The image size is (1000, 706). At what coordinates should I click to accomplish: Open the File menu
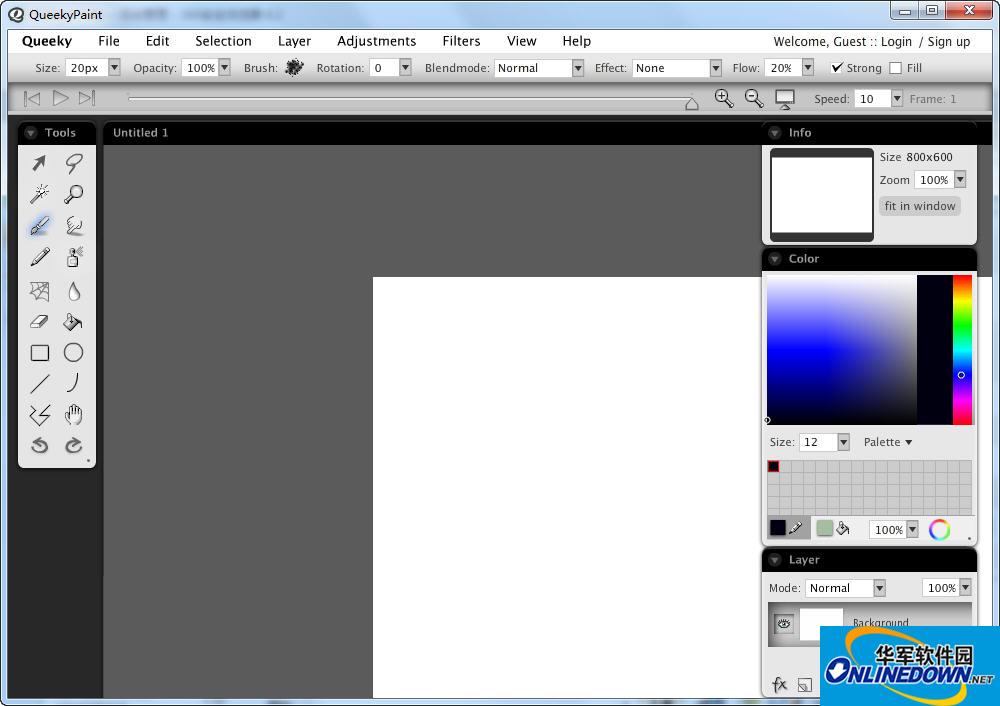(x=109, y=41)
